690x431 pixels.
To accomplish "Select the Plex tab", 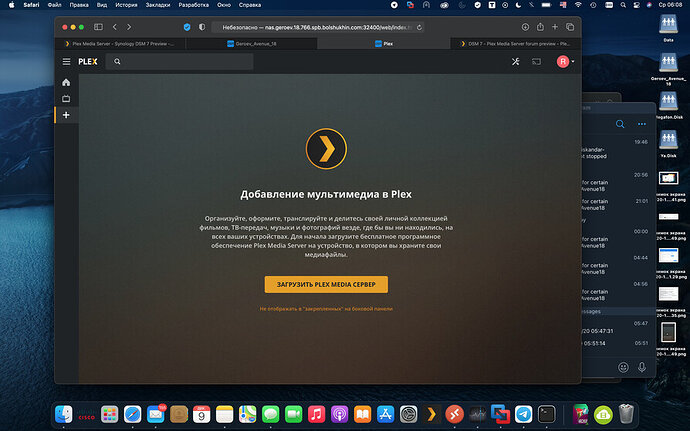I will point(384,44).
